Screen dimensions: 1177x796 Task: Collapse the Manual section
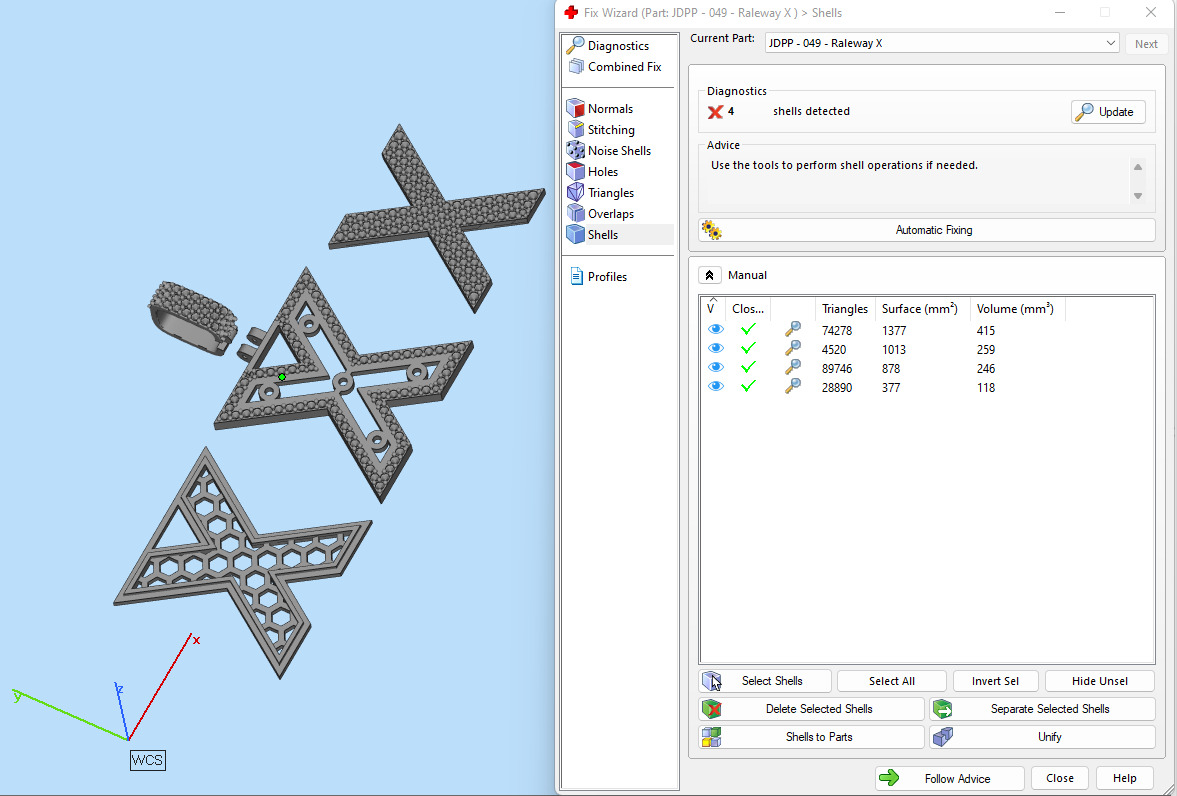tap(709, 275)
